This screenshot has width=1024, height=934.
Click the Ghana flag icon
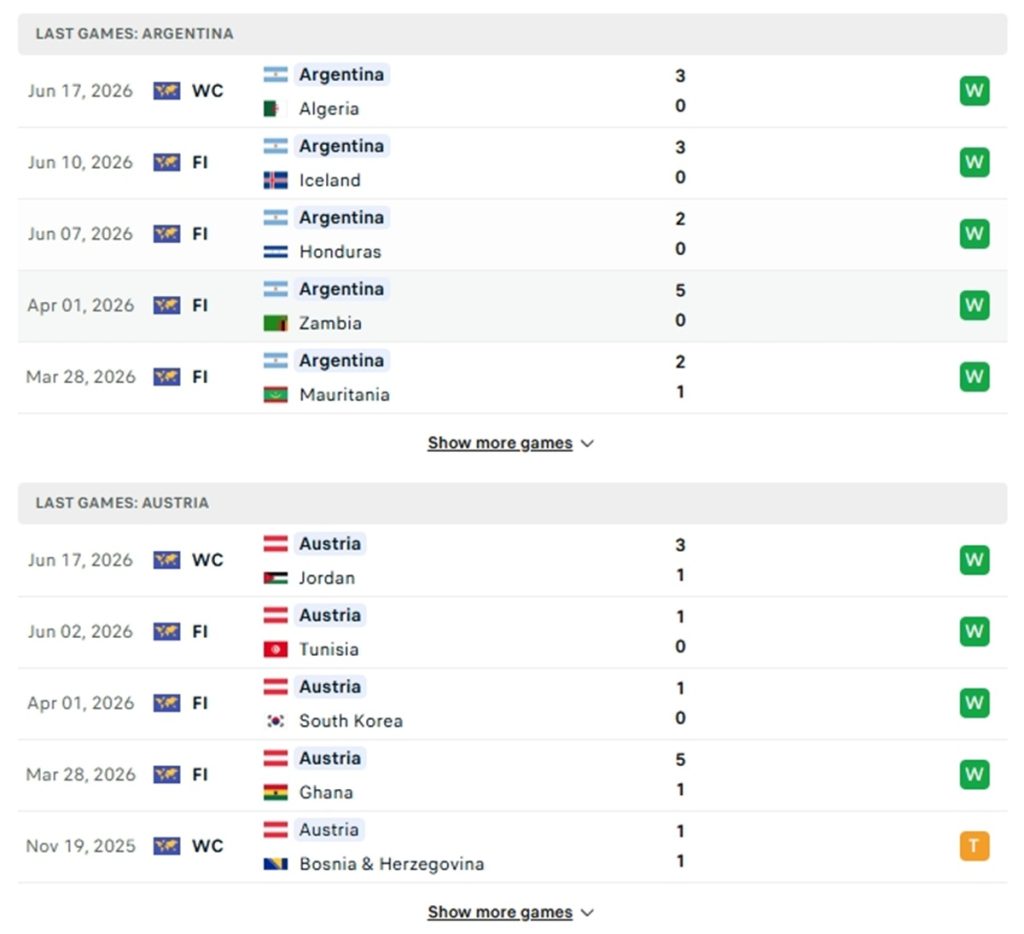275,792
